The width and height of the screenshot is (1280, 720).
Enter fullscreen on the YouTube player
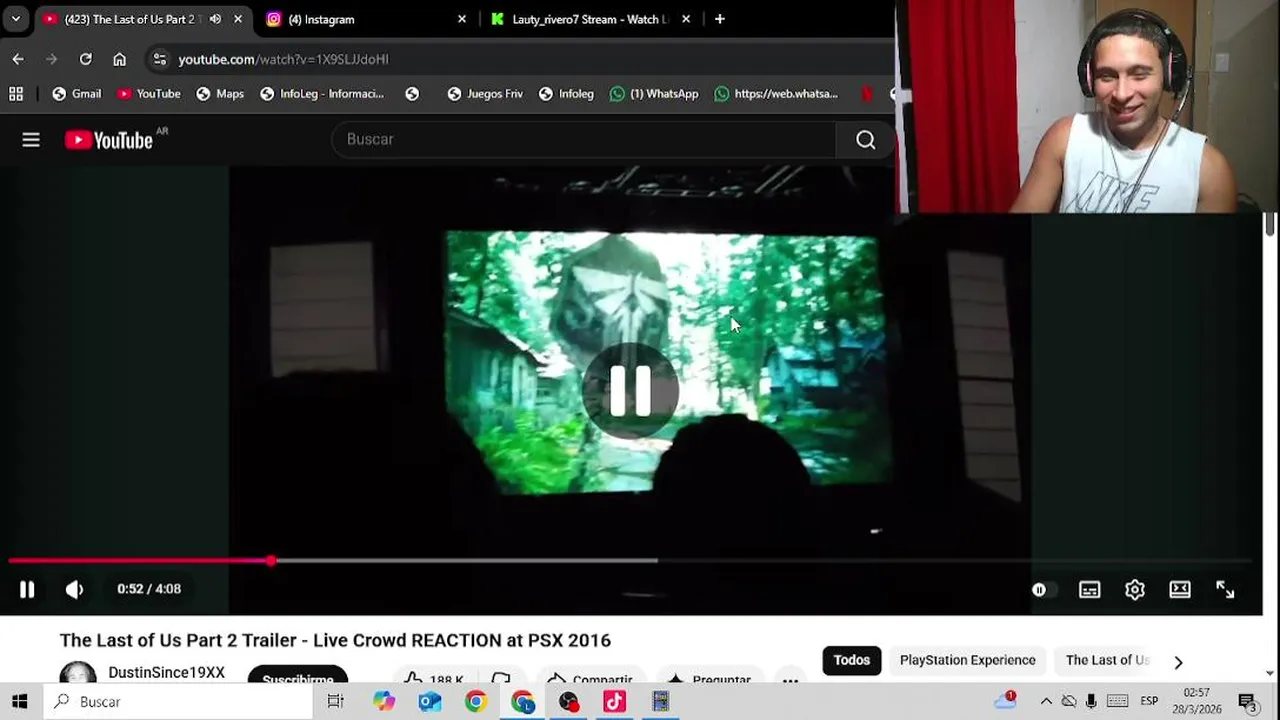(1225, 590)
